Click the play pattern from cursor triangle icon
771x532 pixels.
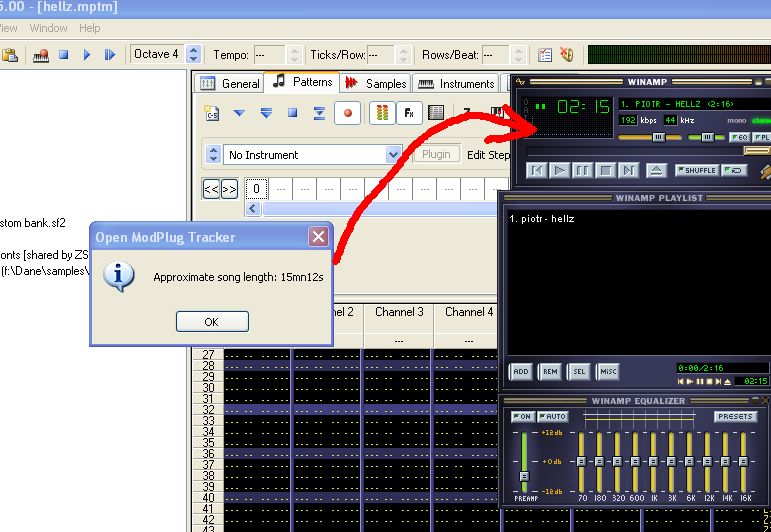pyautogui.click(x=239, y=113)
